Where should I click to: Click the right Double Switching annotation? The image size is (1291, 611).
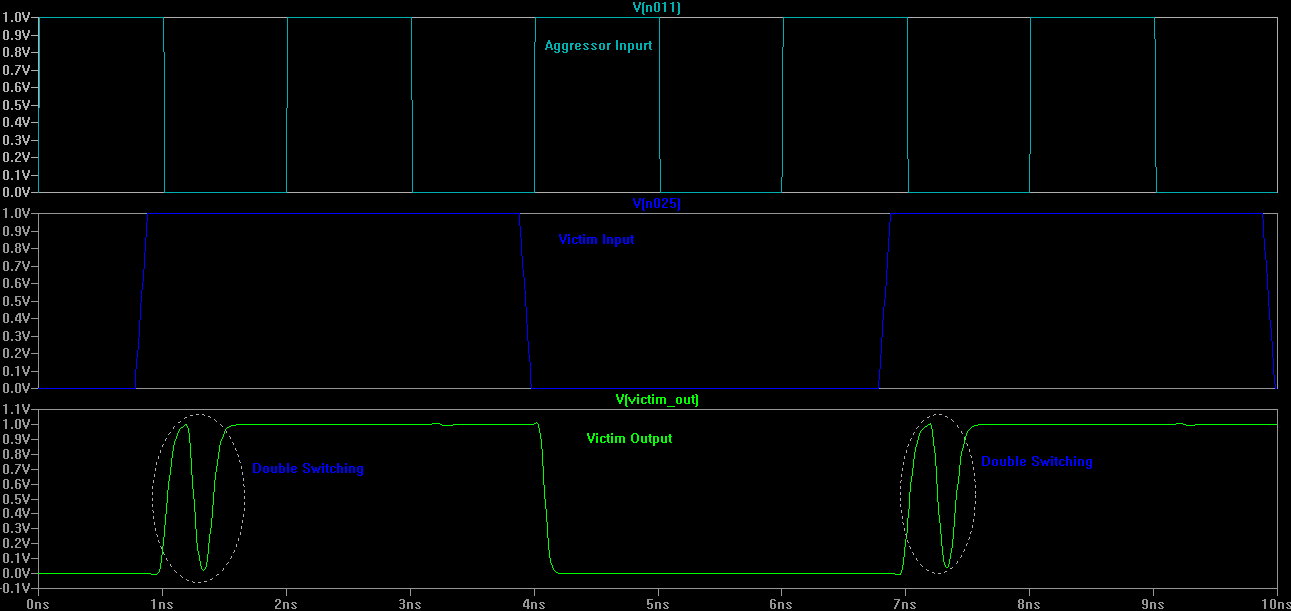click(x=1037, y=461)
